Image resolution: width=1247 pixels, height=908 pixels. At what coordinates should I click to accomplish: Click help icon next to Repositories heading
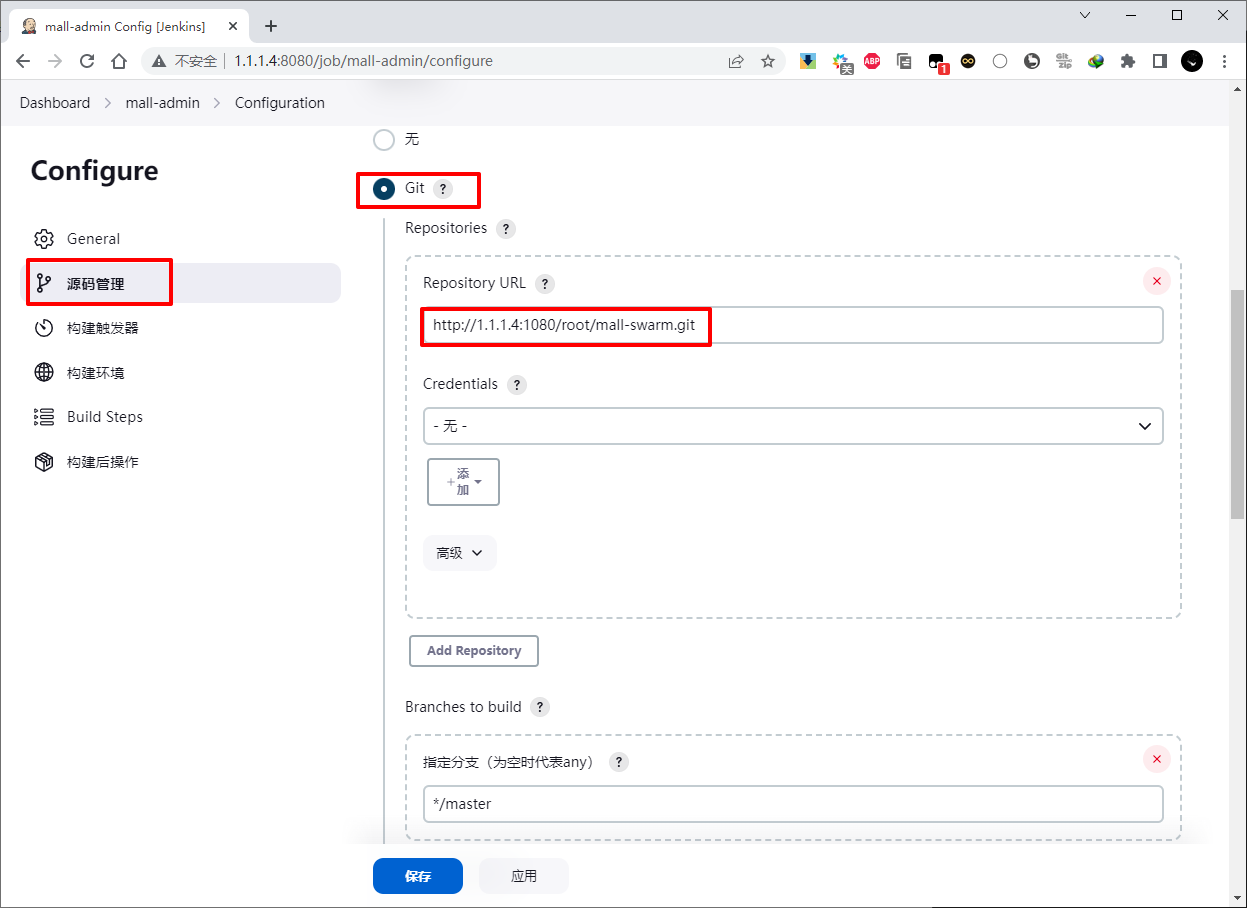click(506, 229)
